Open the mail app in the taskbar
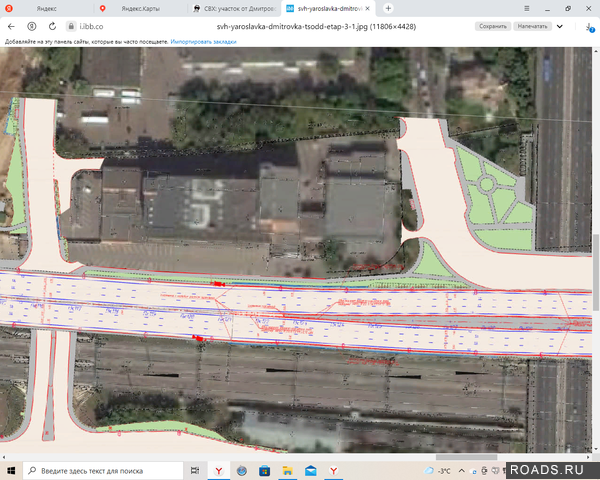Image resolution: width=600 pixels, height=480 pixels. click(x=311, y=470)
